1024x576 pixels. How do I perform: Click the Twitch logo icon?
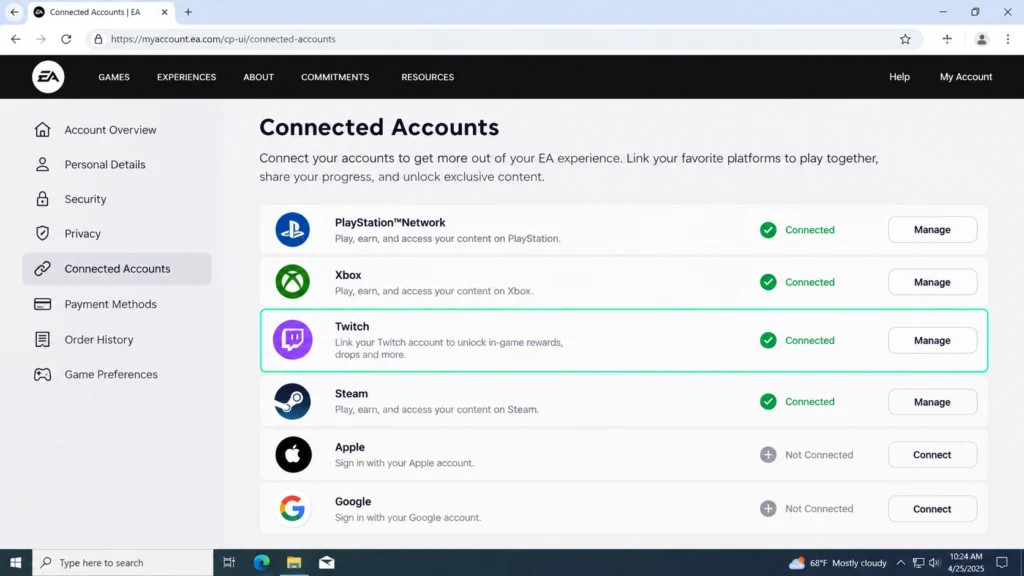pos(292,340)
